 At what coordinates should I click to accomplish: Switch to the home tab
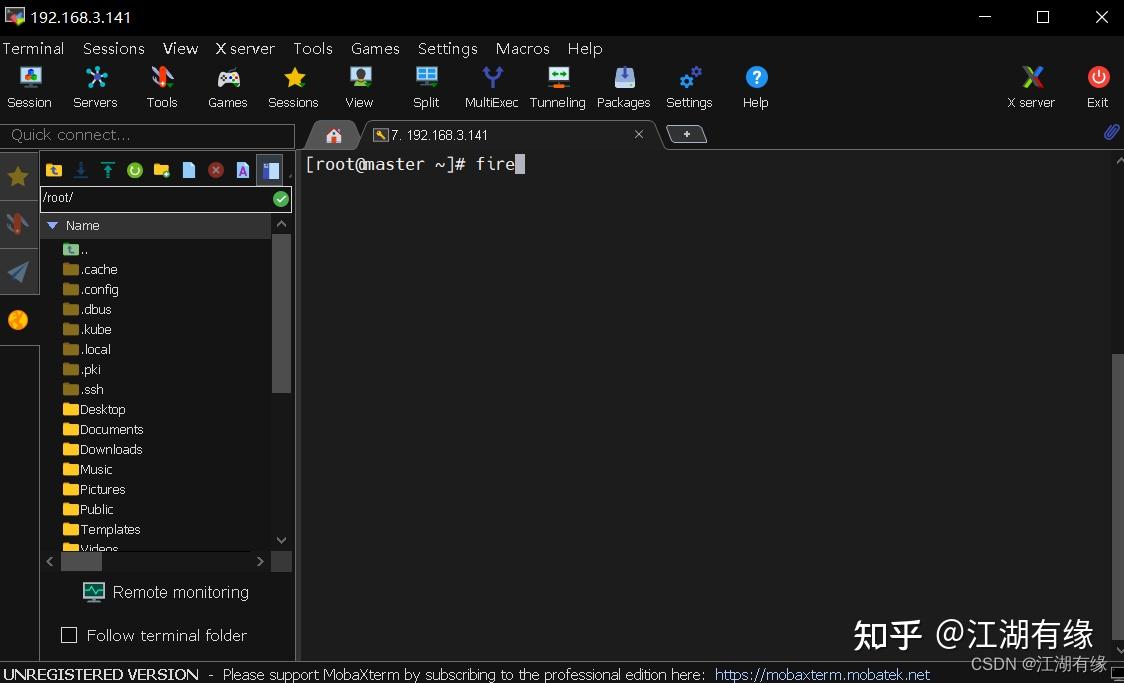click(x=333, y=135)
